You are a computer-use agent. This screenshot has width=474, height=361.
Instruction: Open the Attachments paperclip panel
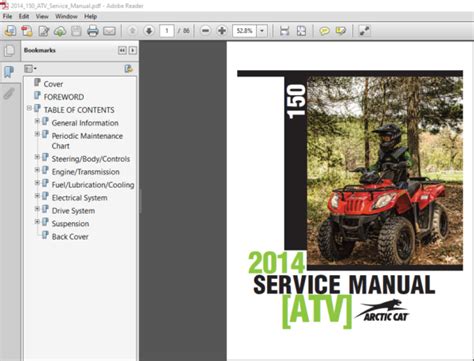9,93
